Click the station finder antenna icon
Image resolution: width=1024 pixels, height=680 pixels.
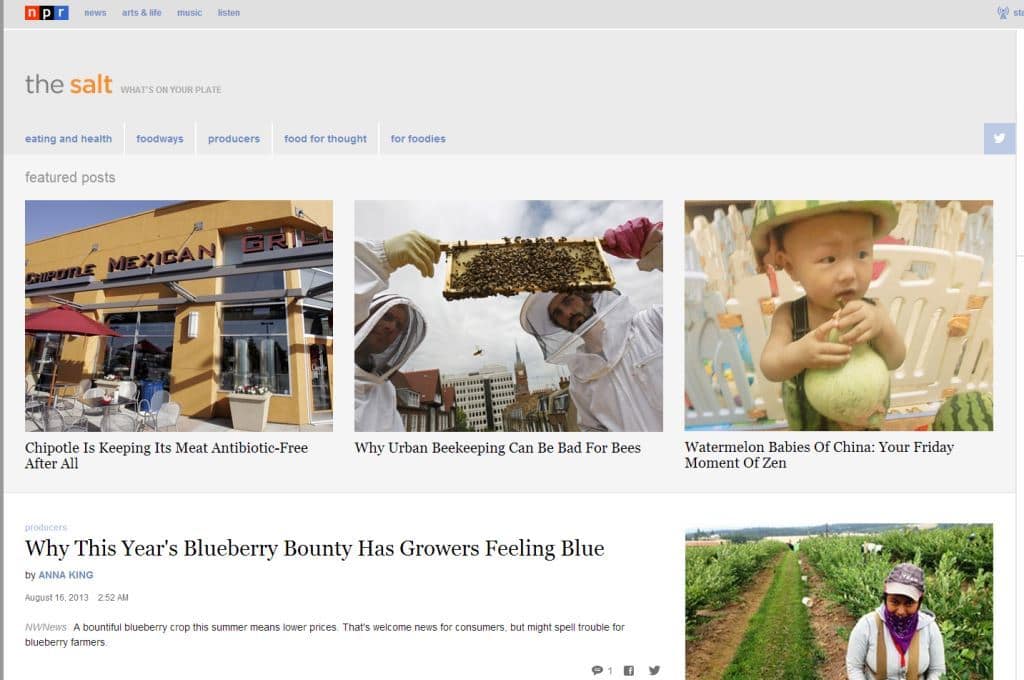tap(1002, 12)
